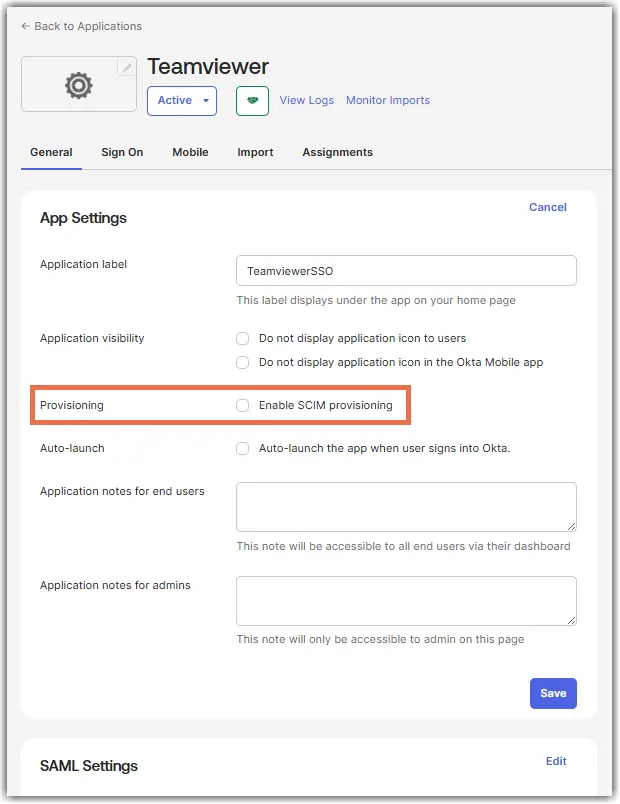The height and width of the screenshot is (804, 620).
Task: Edit the app logo with pencil icon
Action: 127,67
